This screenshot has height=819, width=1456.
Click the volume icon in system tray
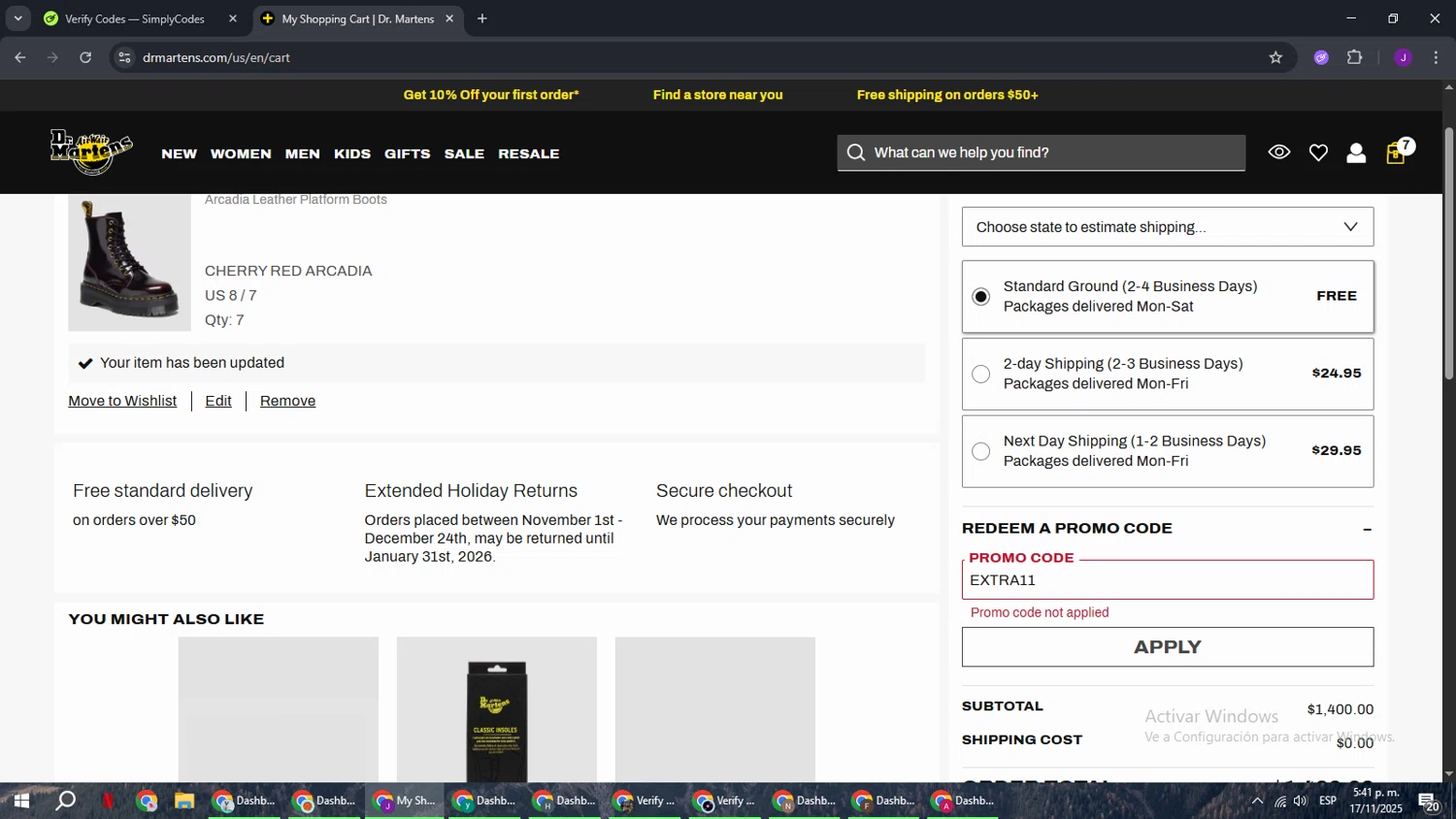[1301, 801]
